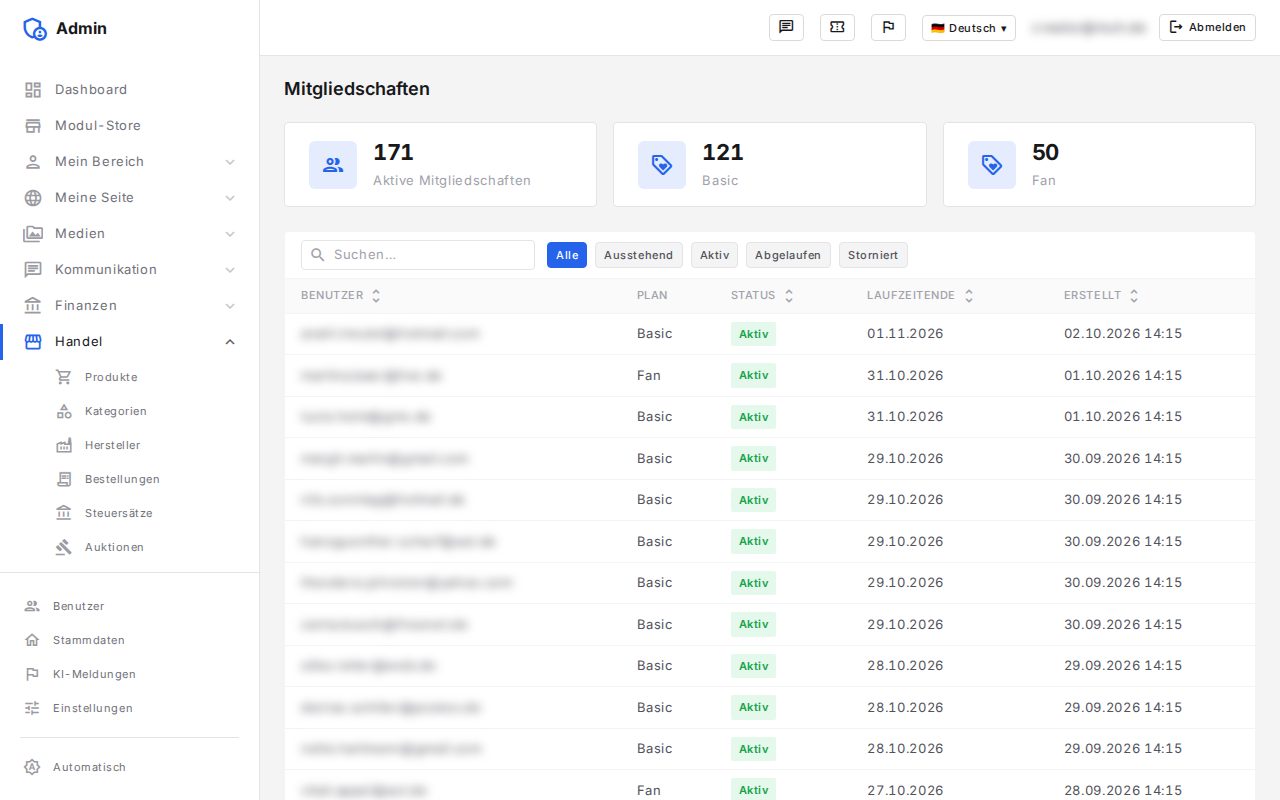Click the Modul-Store shop icon

33,126
